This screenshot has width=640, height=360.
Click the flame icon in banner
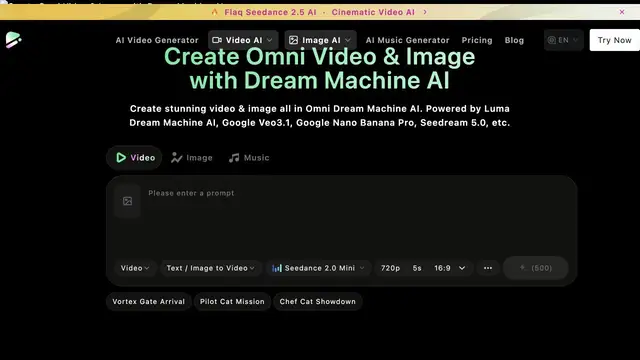click(215, 12)
